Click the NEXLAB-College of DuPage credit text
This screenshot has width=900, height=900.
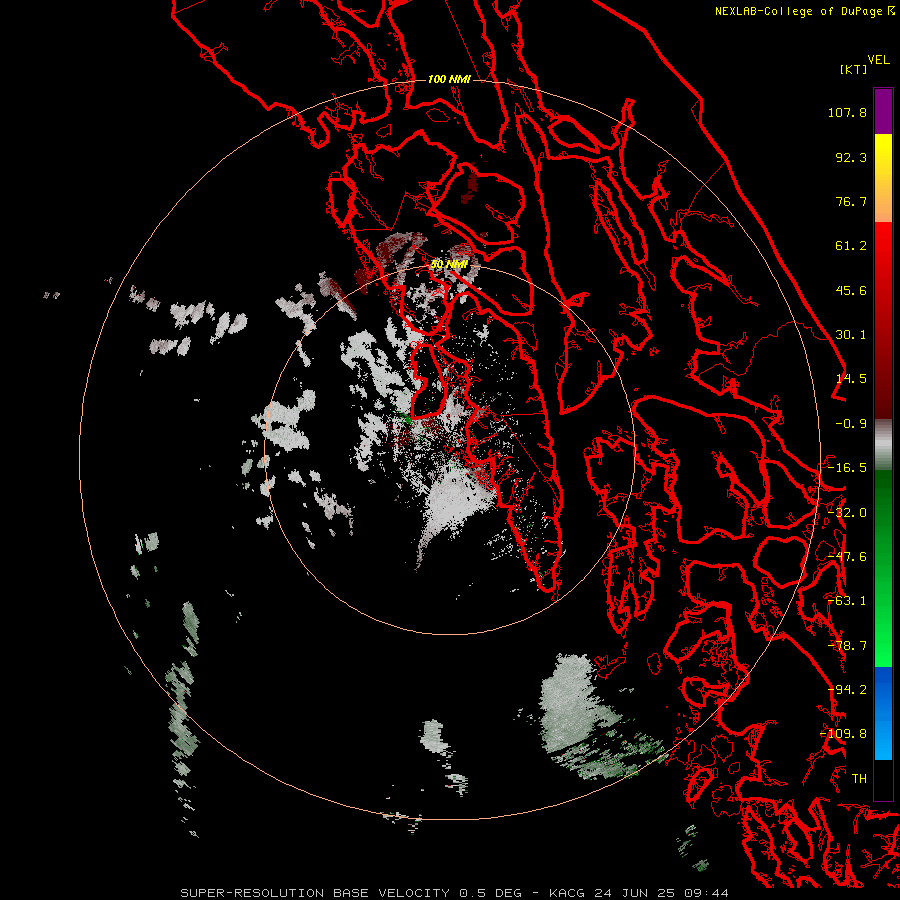[800, 11]
